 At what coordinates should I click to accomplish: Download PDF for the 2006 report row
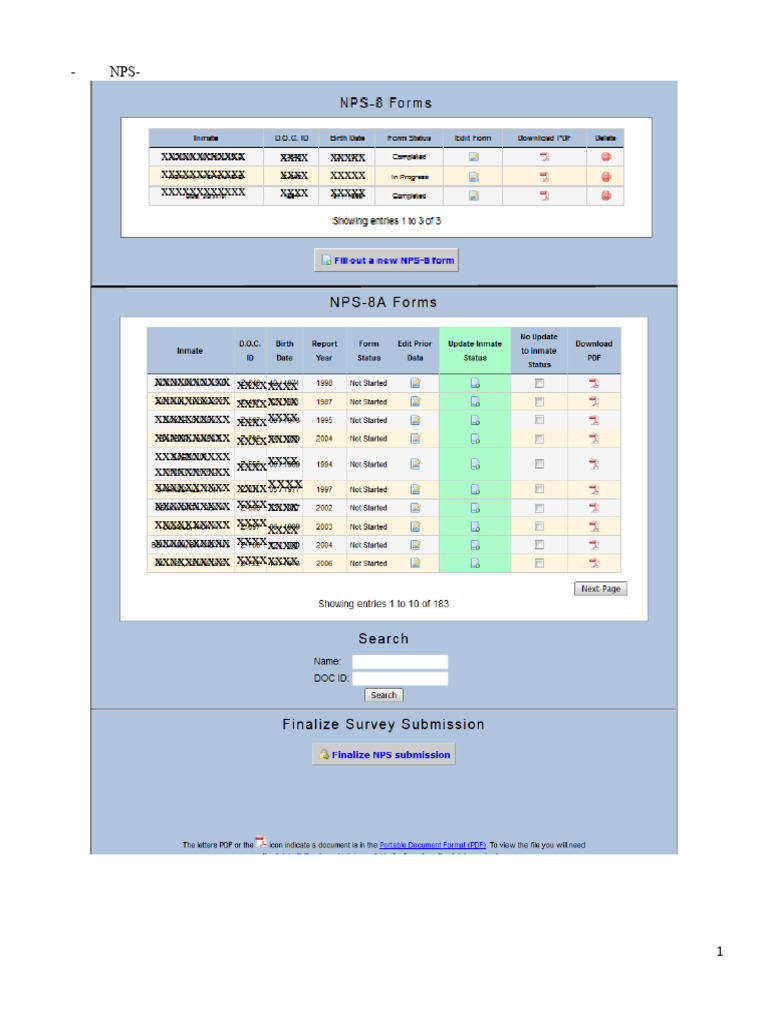(594, 563)
